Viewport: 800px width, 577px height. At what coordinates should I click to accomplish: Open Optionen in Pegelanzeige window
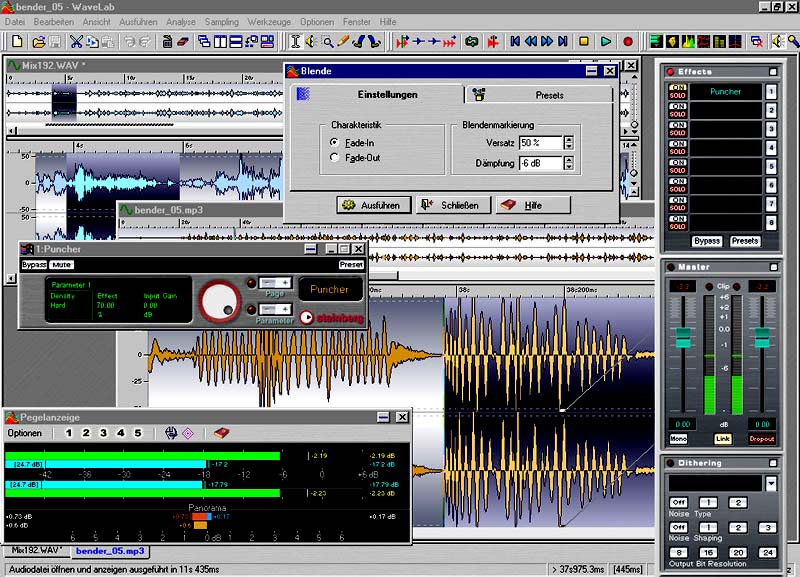click(24, 433)
